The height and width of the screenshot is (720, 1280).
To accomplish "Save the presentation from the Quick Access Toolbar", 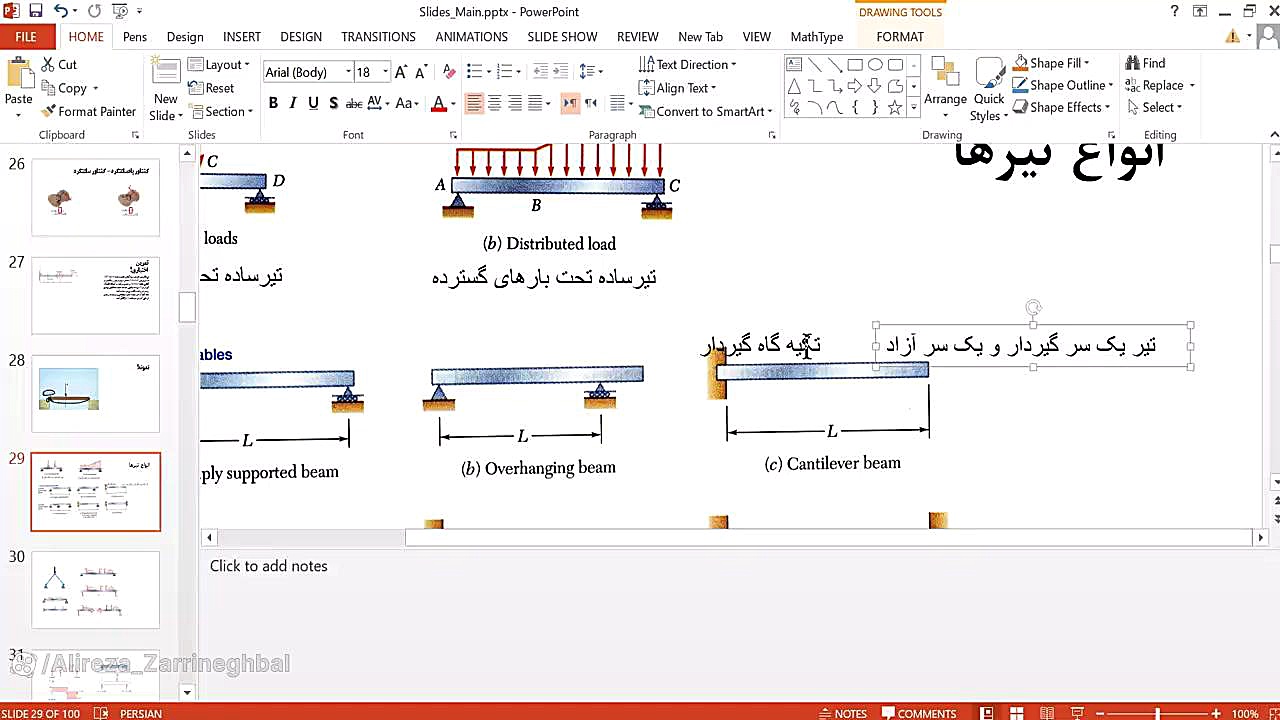I will coord(36,11).
